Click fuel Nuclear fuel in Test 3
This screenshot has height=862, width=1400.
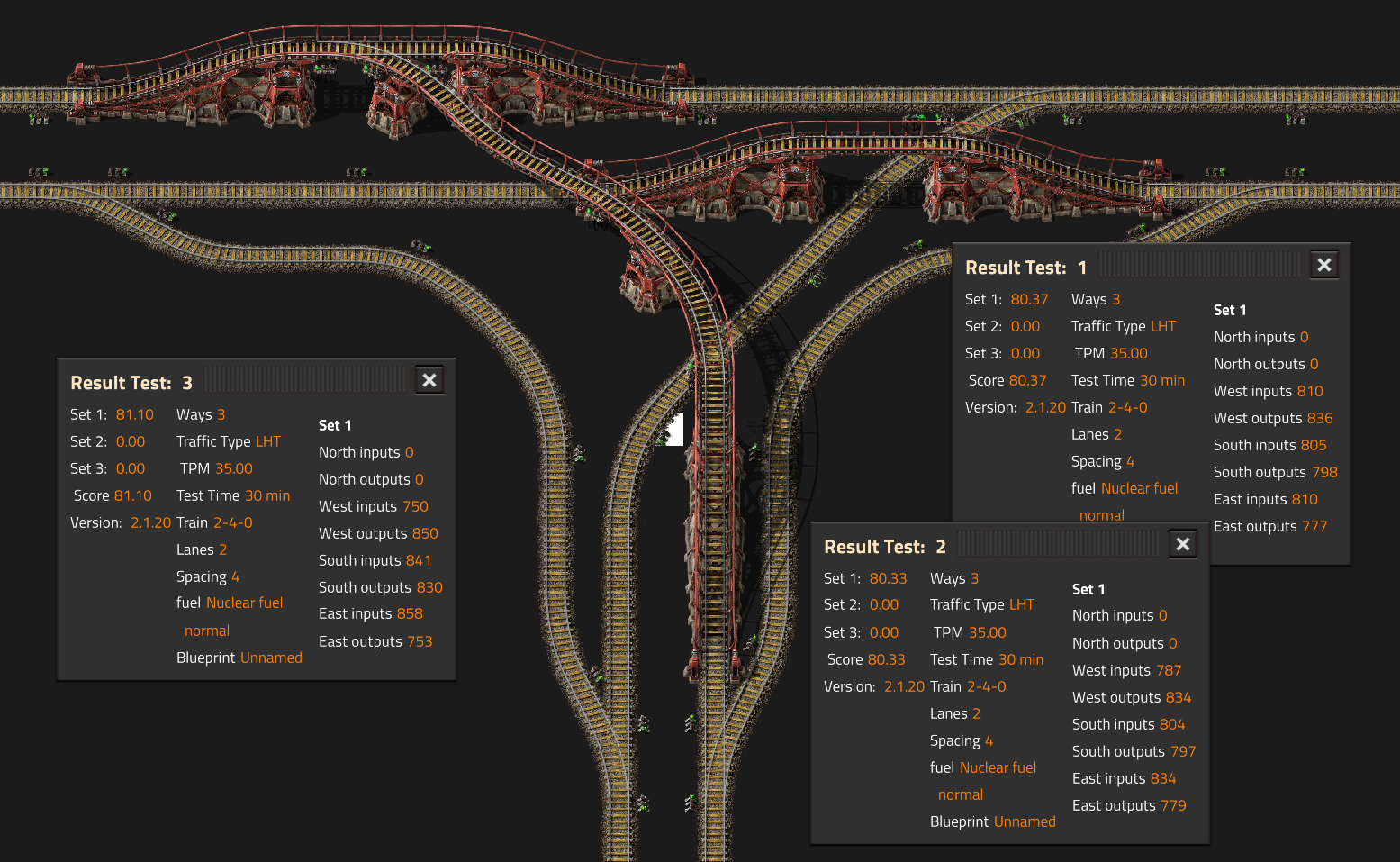pyautogui.click(x=230, y=603)
